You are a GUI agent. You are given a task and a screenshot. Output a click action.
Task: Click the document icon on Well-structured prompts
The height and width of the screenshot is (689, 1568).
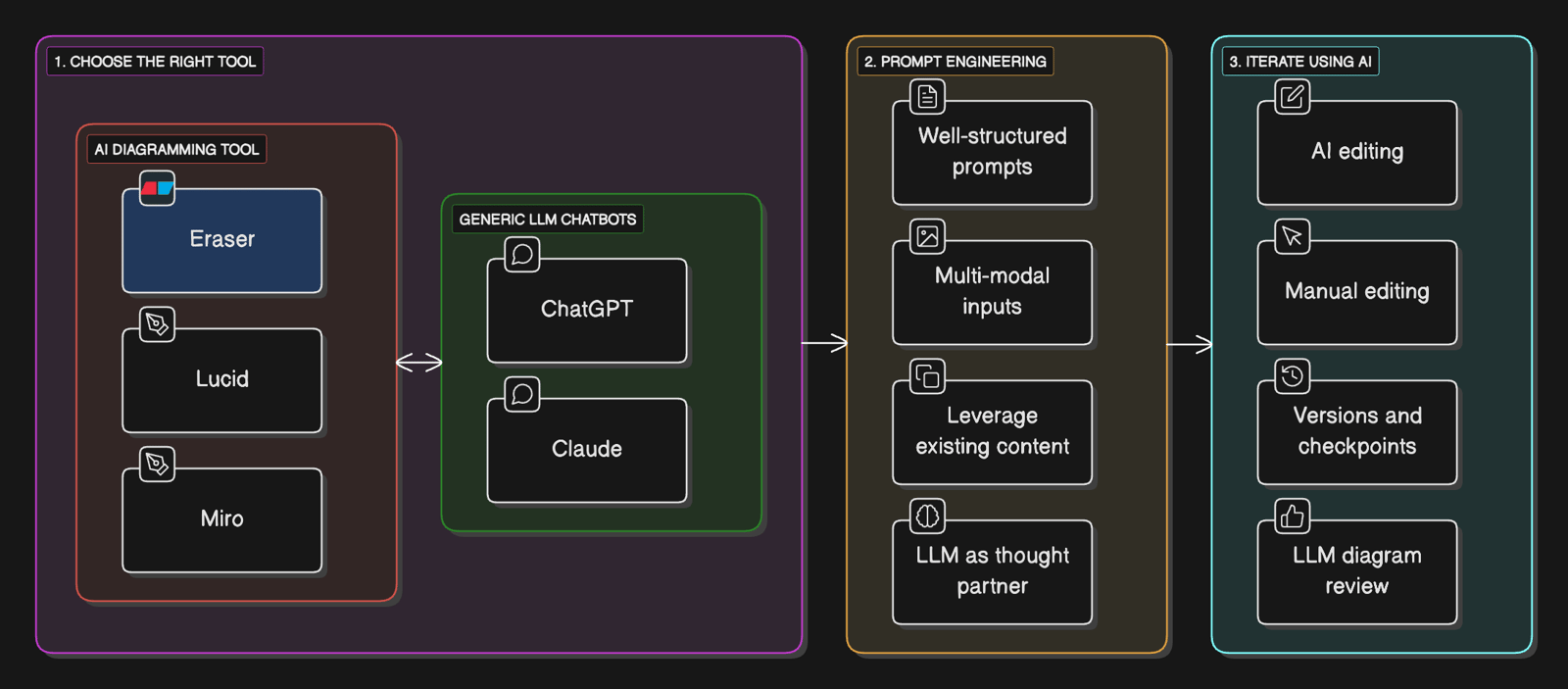[x=927, y=97]
